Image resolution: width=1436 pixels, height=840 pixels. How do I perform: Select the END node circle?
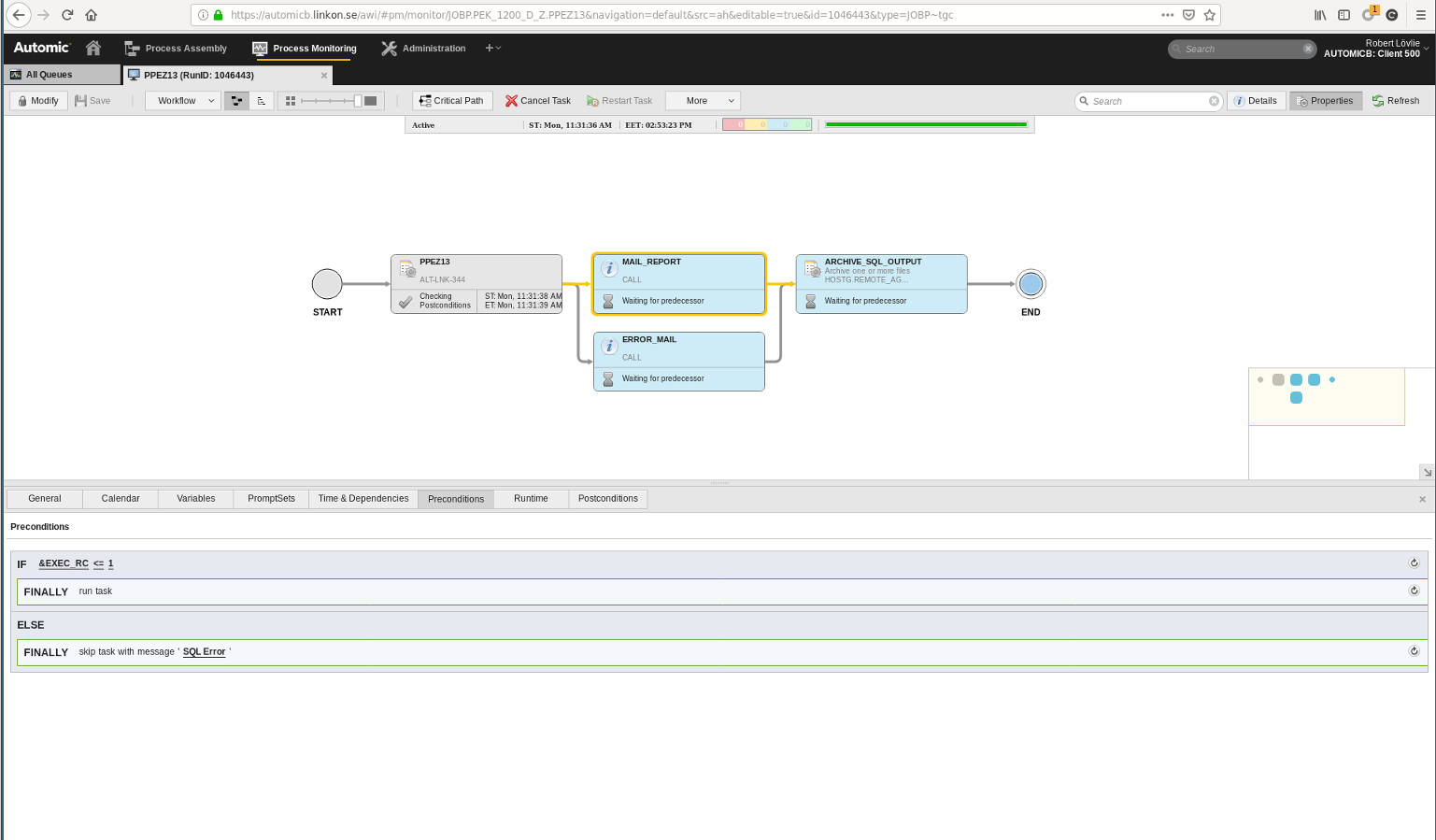[1031, 284]
